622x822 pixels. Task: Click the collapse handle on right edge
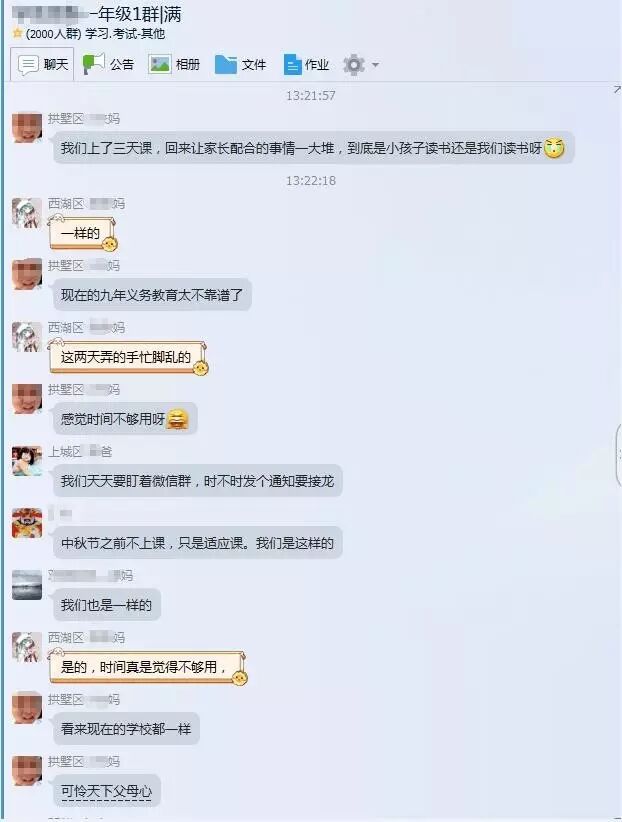618,456
